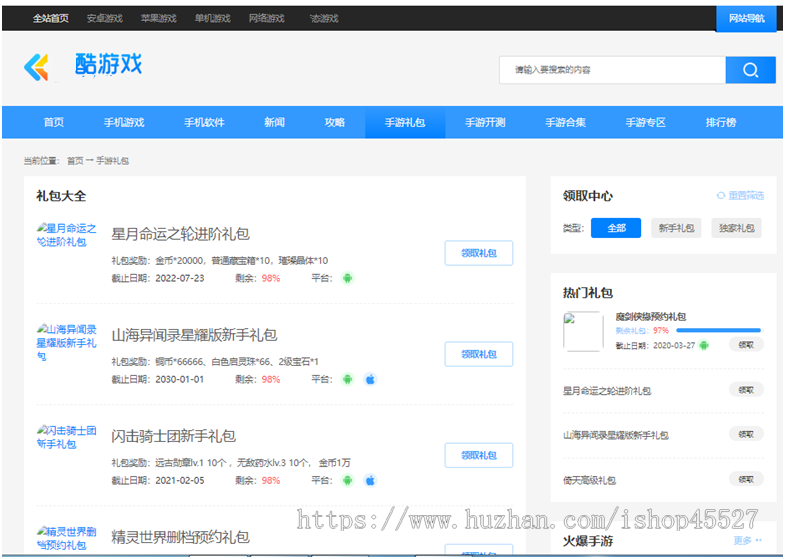This screenshot has height=559, width=785.
Task: Open 魔剑侠缘预约礼包 thumbnail in 热门礼包
Action: [583, 331]
